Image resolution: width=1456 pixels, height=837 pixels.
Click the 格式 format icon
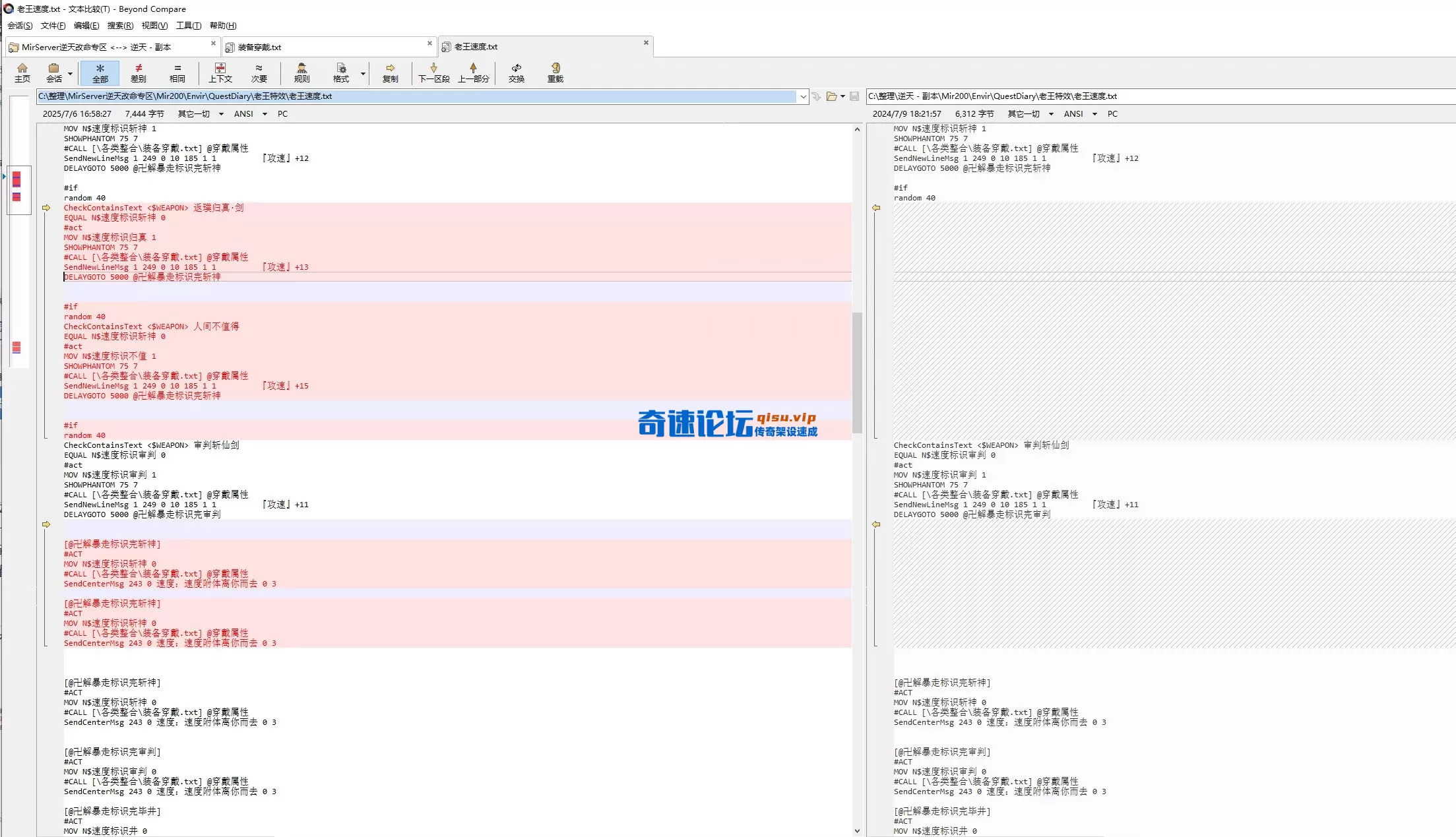tap(341, 73)
